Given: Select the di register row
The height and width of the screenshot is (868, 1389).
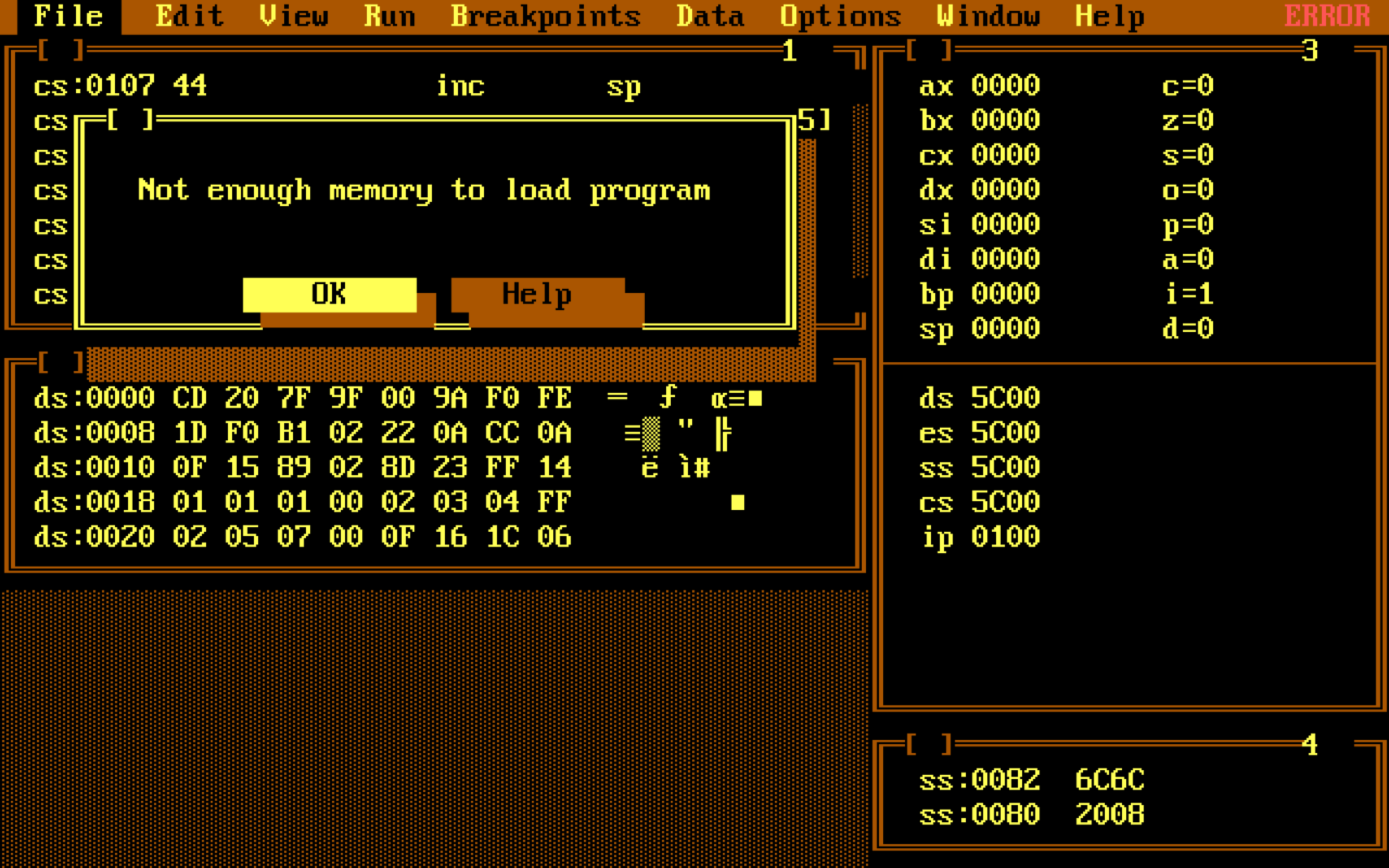Looking at the screenshot, I should [x=979, y=259].
